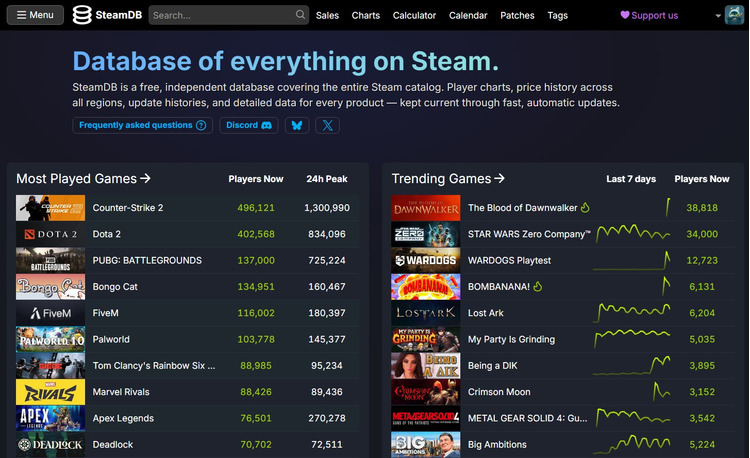Click the Last 7 days column header
750x458 pixels.
tap(631, 179)
